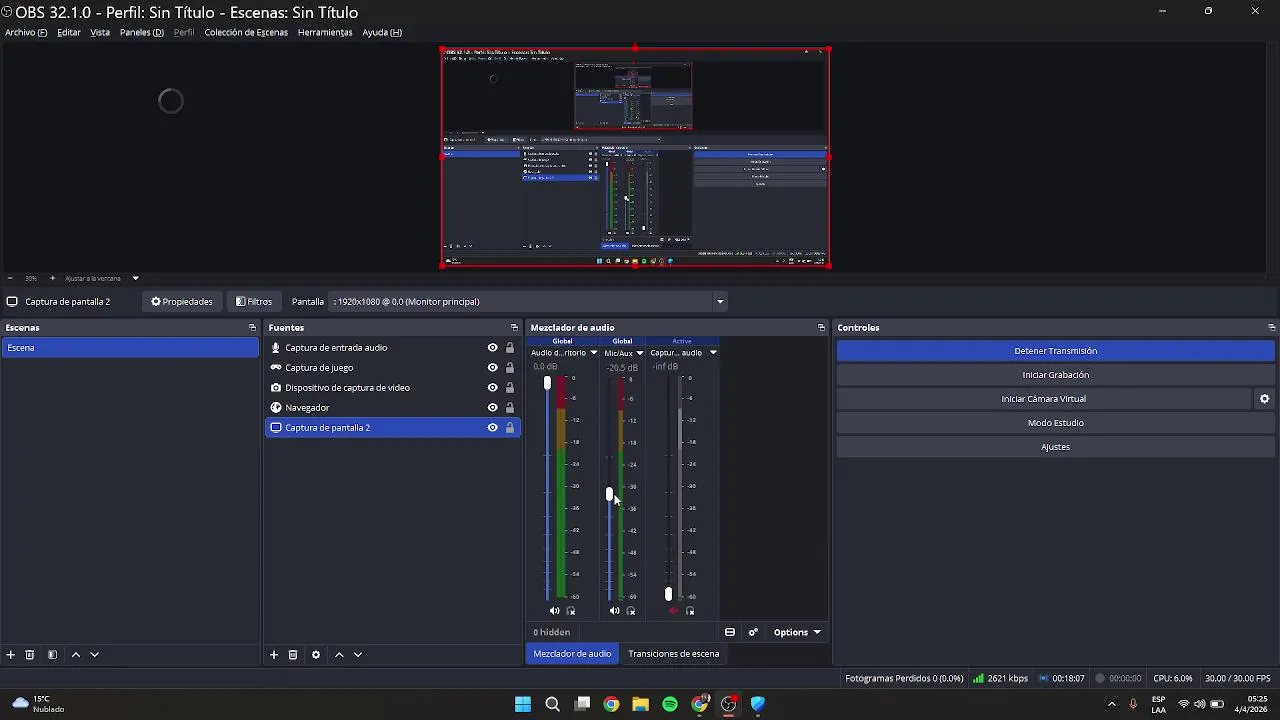Open Ajustes settings button
The width and height of the screenshot is (1280, 720).
tap(1056, 447)
